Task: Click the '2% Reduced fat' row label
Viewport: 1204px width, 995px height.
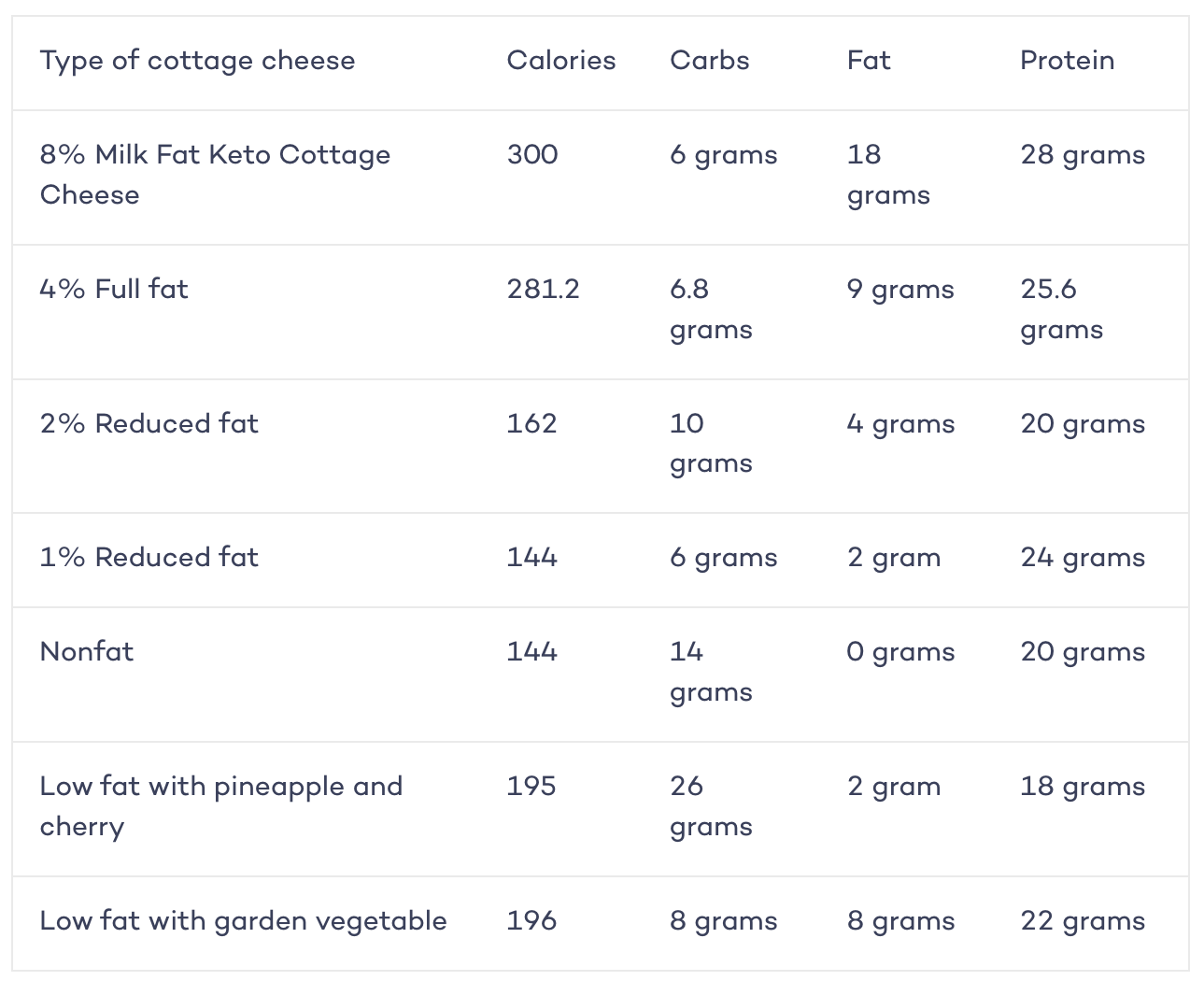Action: click(149, 423)
